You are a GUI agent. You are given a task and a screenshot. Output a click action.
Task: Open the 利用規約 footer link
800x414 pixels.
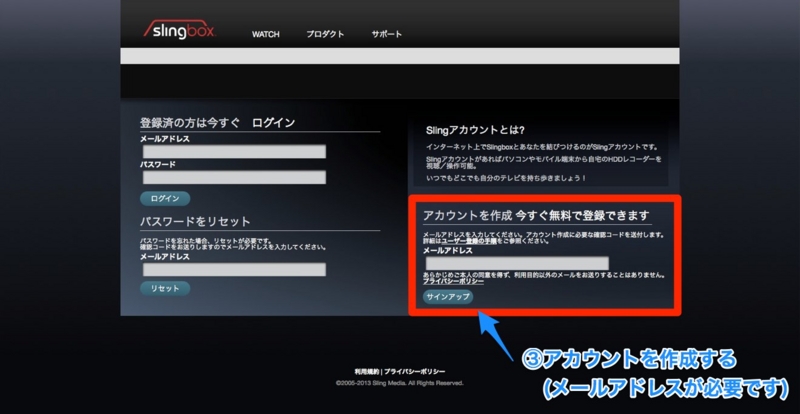pos(367,372)
